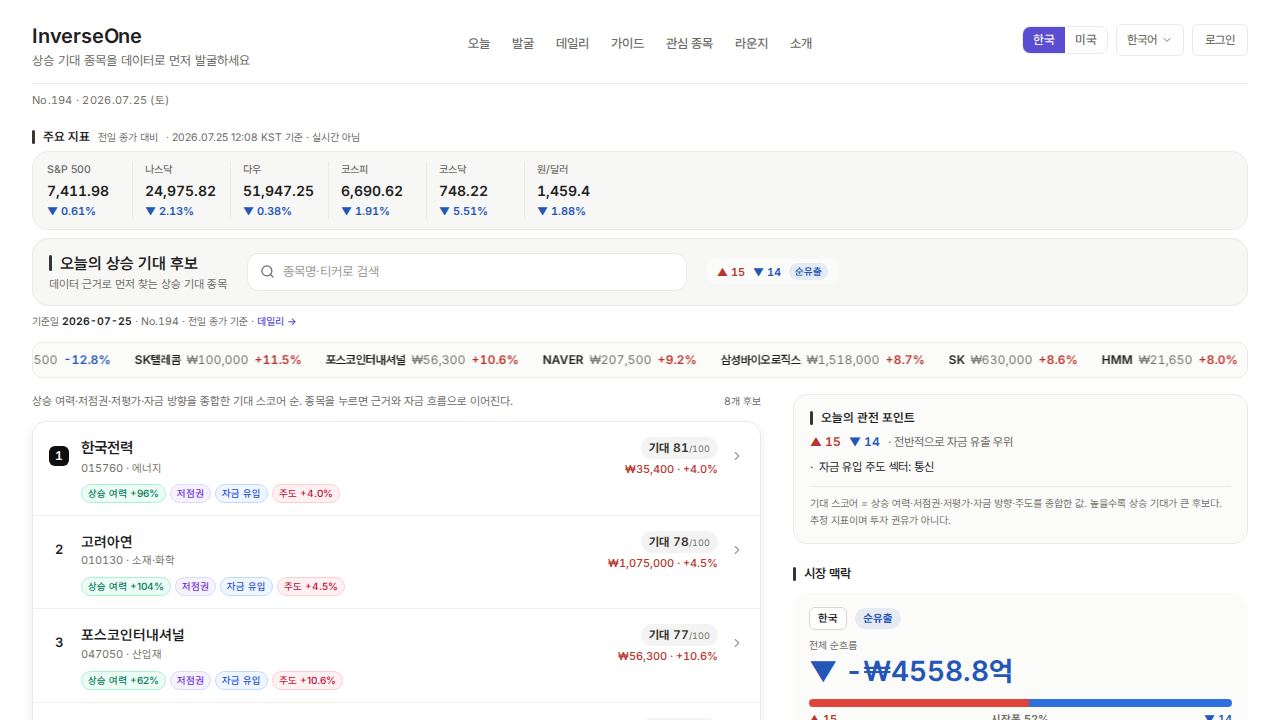Image resolution: width=1280 pixels, height=720 pixels.
Task: Open 포스코인터내셔널 row chevron arrow
Action: [x=737, y=643]
